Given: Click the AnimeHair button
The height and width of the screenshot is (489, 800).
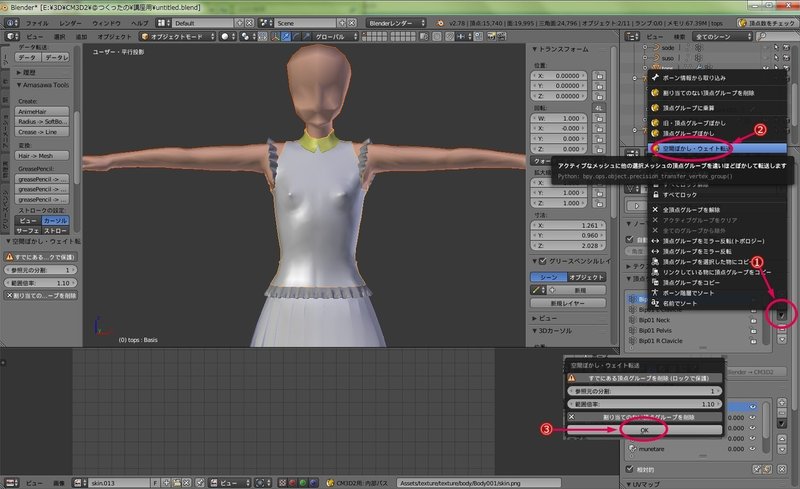Looking at the screenshot, I should click(42, 111).
